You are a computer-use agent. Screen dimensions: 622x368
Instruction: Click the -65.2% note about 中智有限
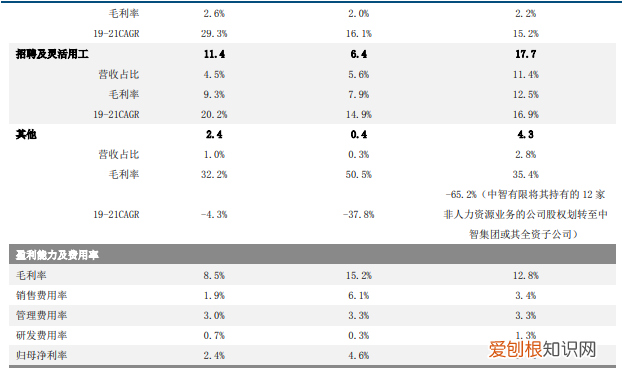(x=525, y=215)
